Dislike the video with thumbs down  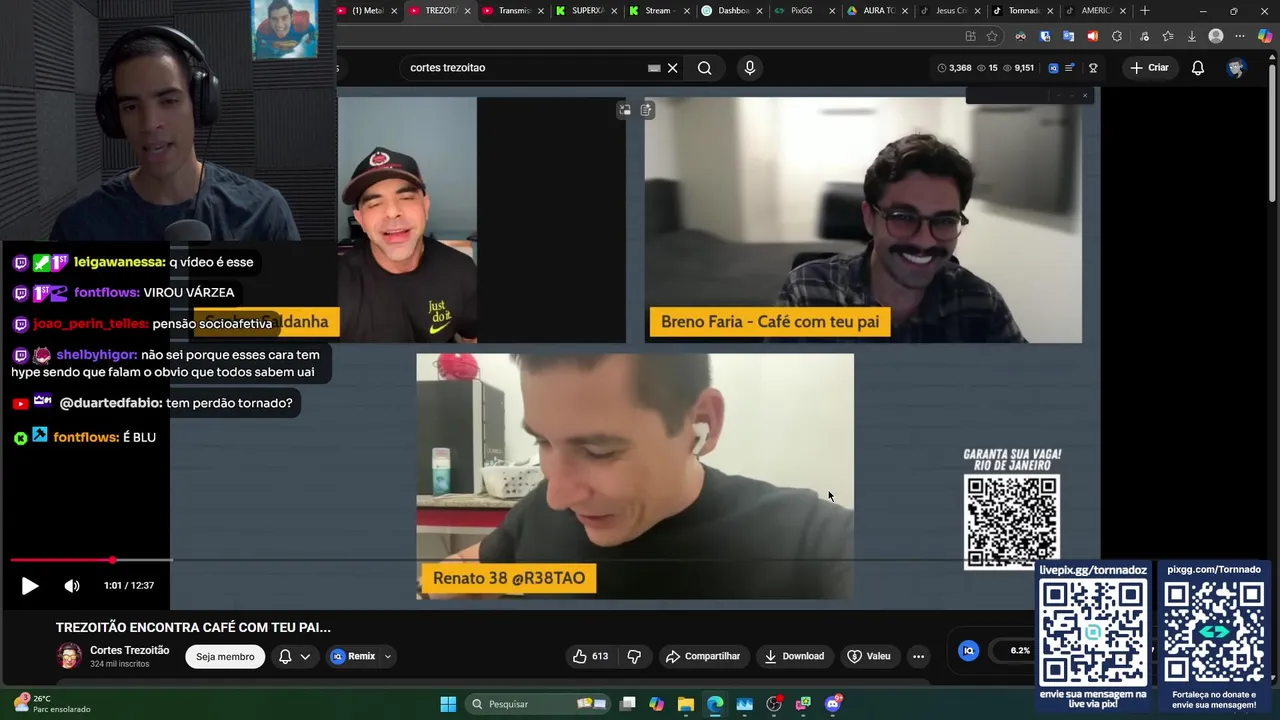[x=634, y=656]
